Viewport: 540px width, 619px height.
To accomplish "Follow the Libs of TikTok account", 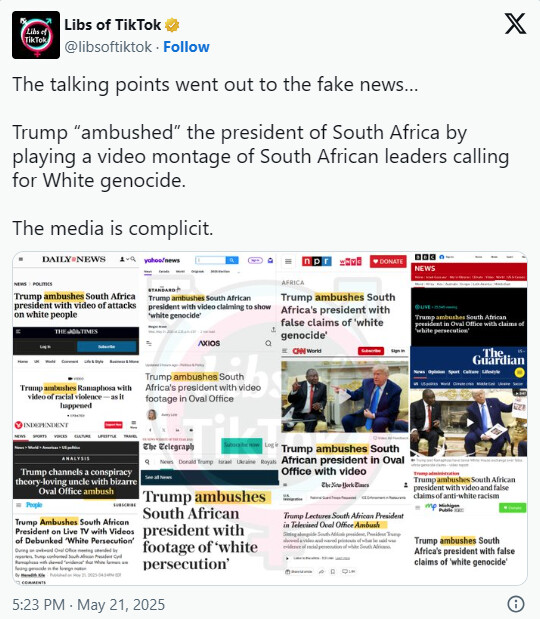I will [x=186, y=47].
